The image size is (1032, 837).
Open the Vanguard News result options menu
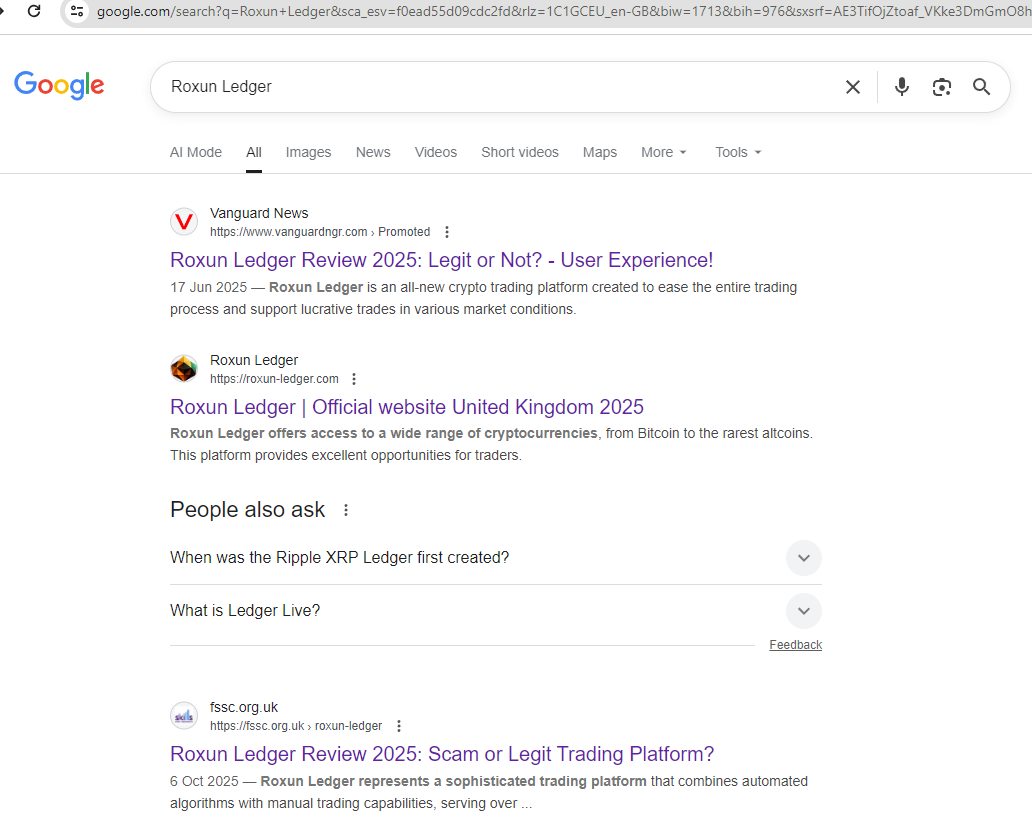(x=447, y=232)
